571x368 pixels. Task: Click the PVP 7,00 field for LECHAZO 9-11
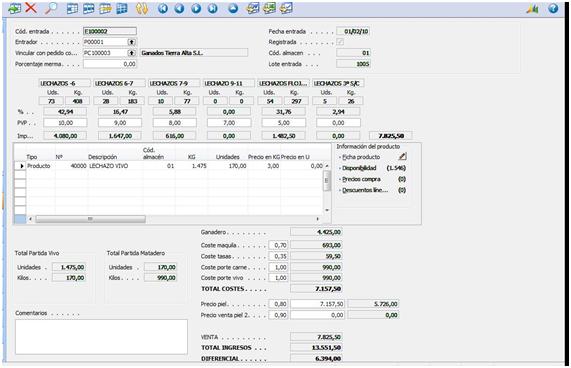(229, 123)
